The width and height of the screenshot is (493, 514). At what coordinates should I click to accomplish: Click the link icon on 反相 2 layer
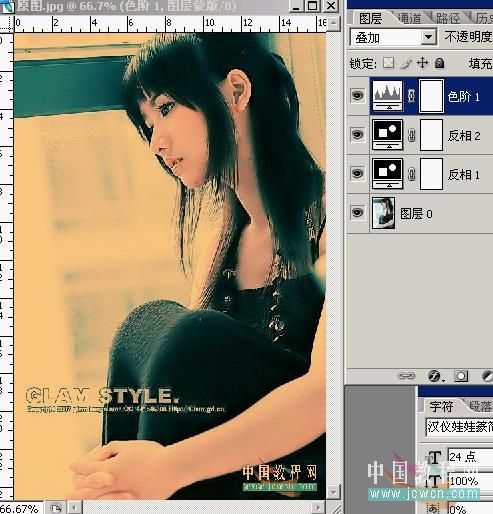411,135
